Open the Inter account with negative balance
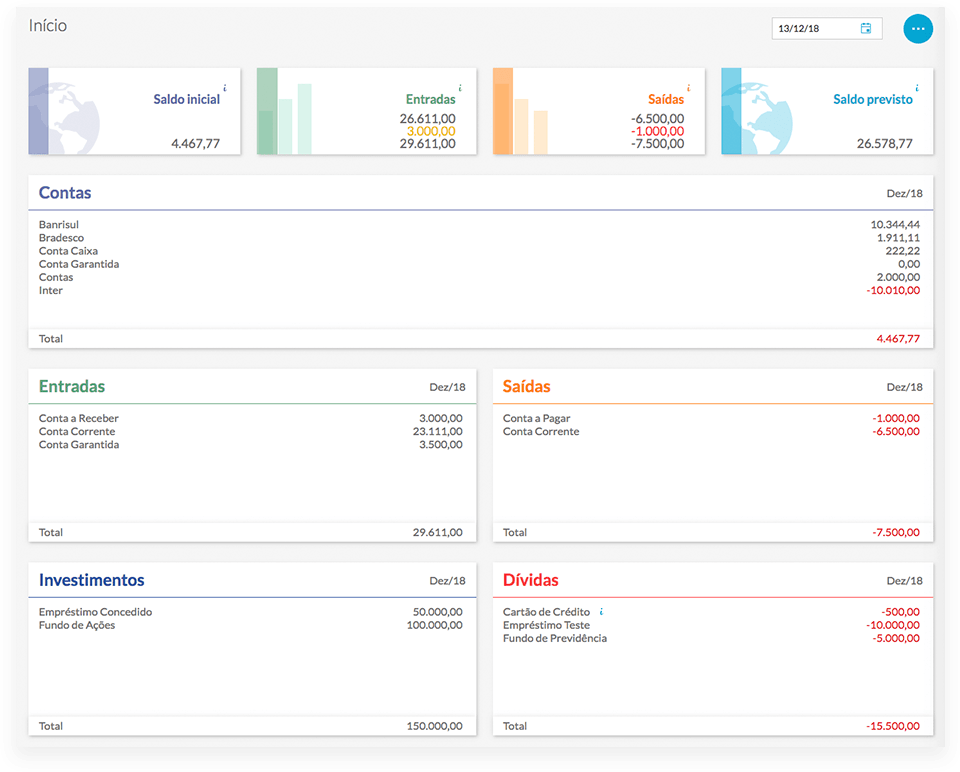Screen dimensions: 960x772 [51, 290]
